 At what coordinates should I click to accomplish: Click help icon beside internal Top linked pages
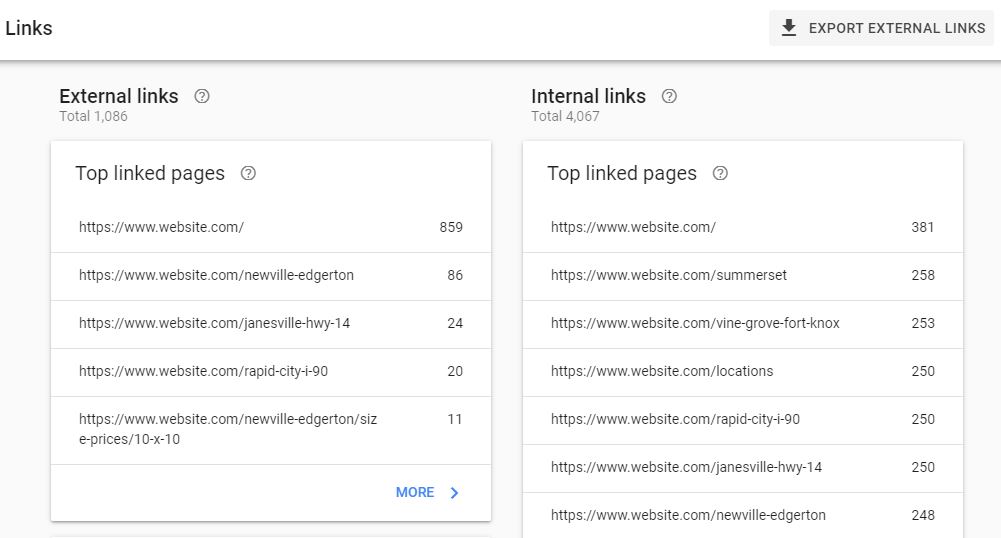[x=720, y=173]
